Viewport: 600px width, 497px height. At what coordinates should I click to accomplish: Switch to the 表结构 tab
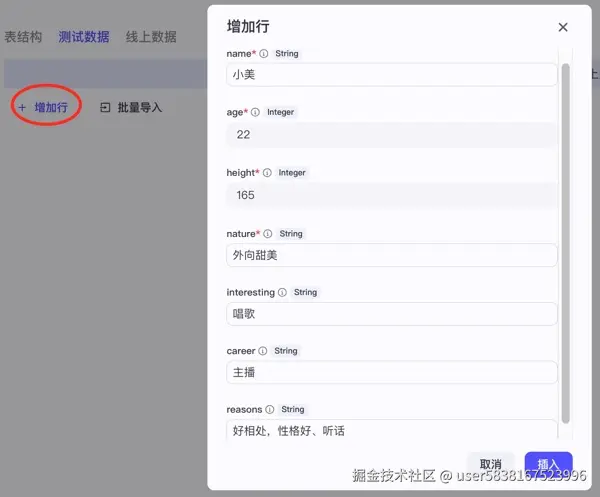click(23, 37)
